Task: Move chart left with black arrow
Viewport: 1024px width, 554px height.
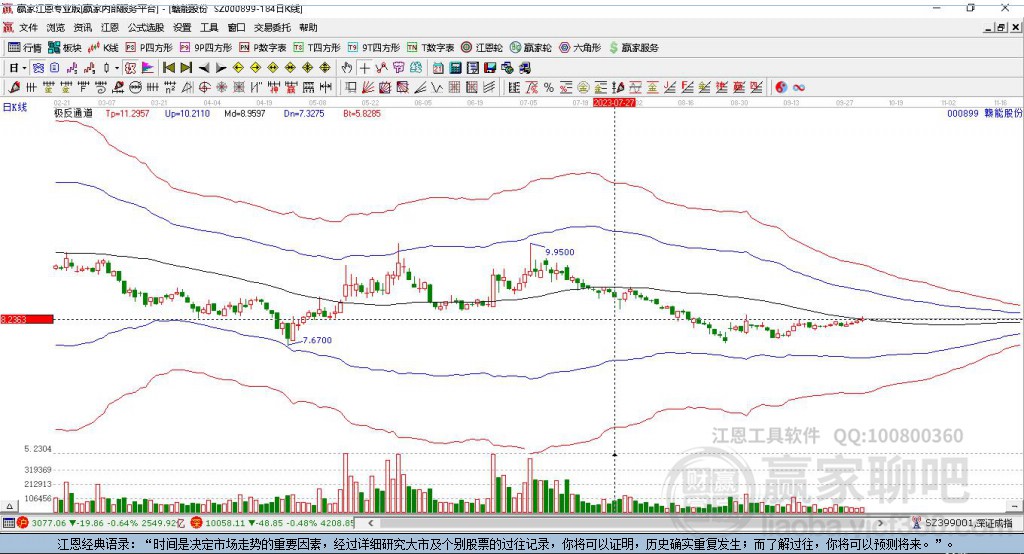Action: coord(204,68)
